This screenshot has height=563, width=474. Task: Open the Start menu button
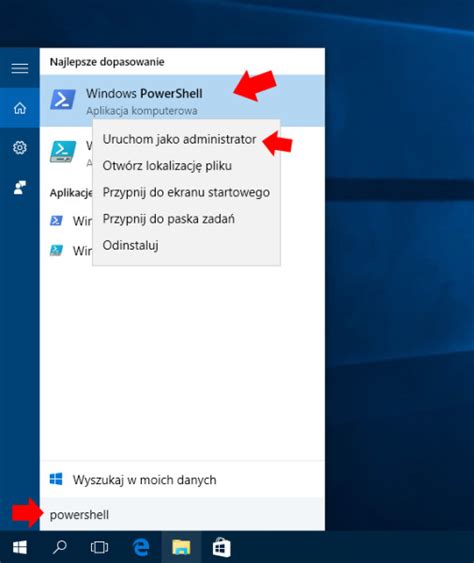tap(20, 547)
